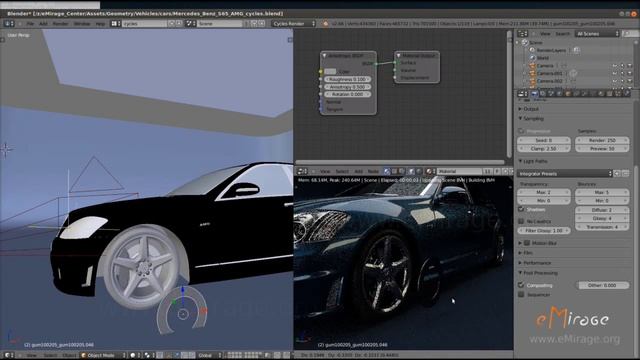This screenshot has height=360, width=640.
Task: Toggle the Shadows checkbox
Action: point(521,209)
